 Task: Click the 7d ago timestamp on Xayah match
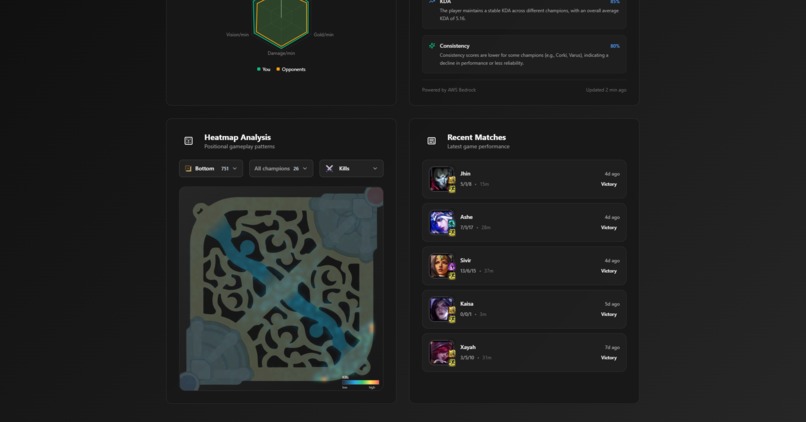pos(612,347)
